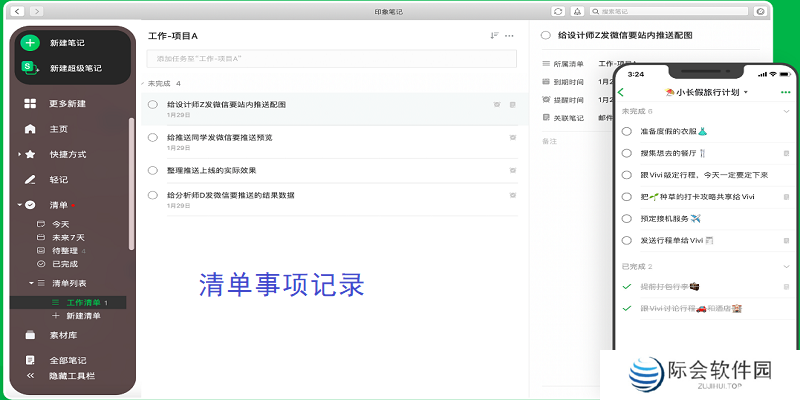
Task: Click 隐藏工具栏 to hide the sidebar
Action: pos(72,376)
